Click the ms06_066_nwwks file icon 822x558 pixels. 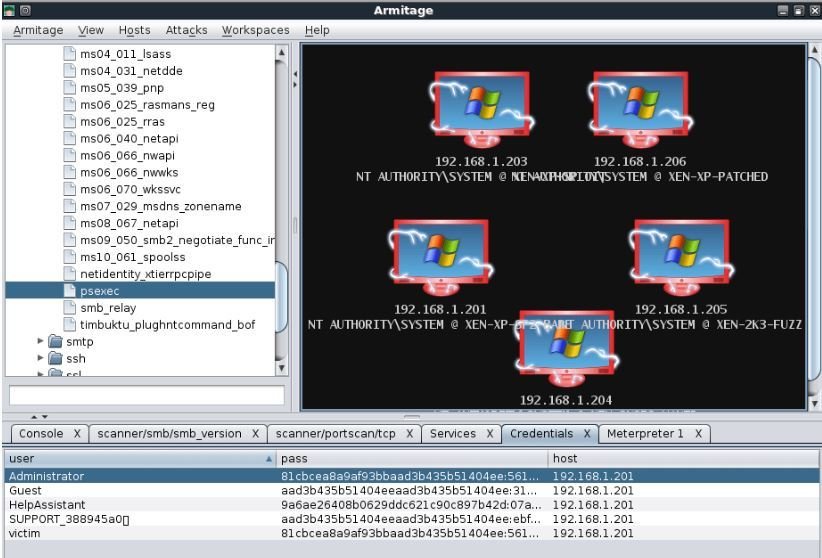[x=69, y=172]
